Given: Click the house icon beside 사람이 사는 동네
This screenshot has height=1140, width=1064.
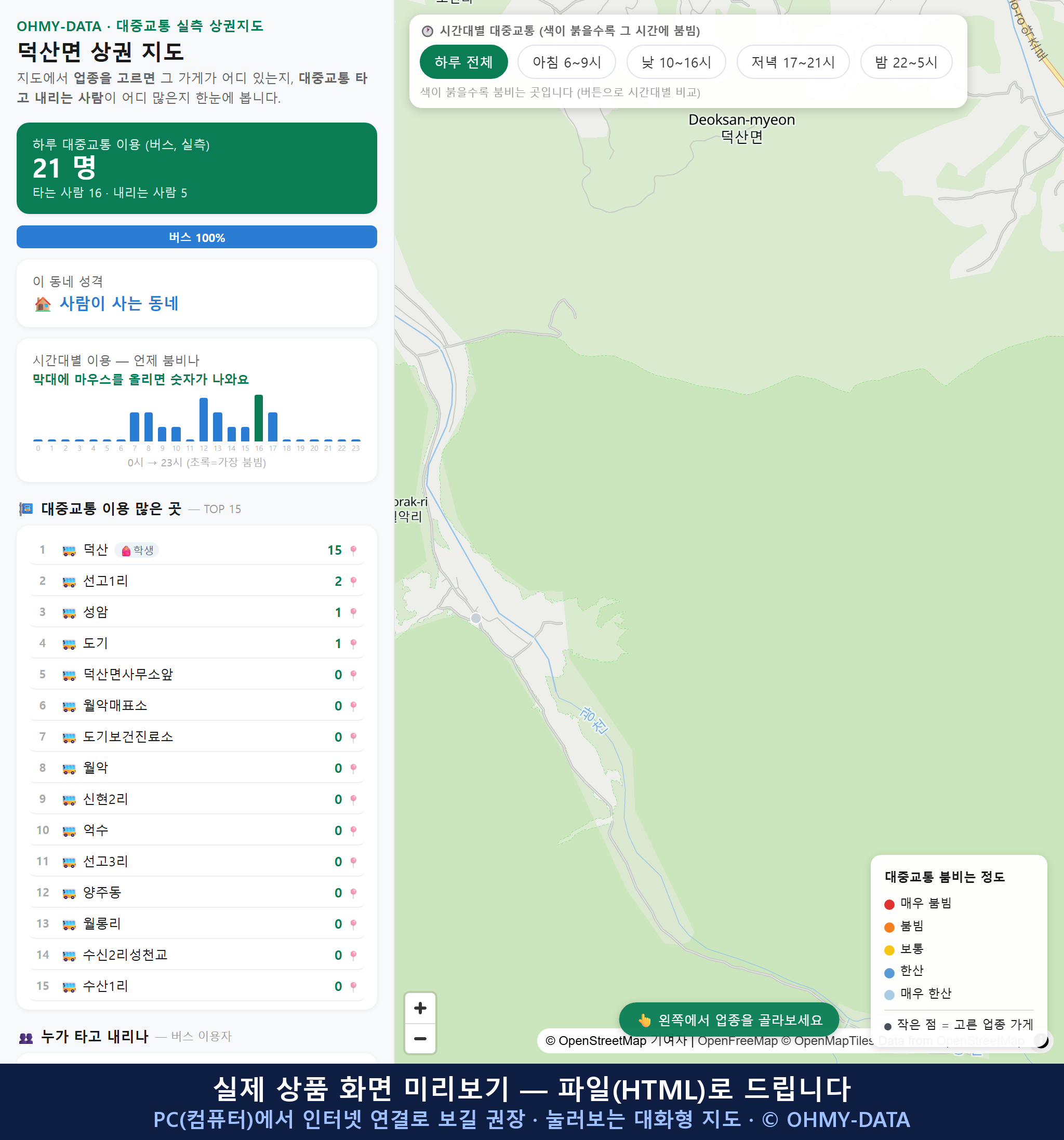Looking at the screenshot, I should click(43, 303).
